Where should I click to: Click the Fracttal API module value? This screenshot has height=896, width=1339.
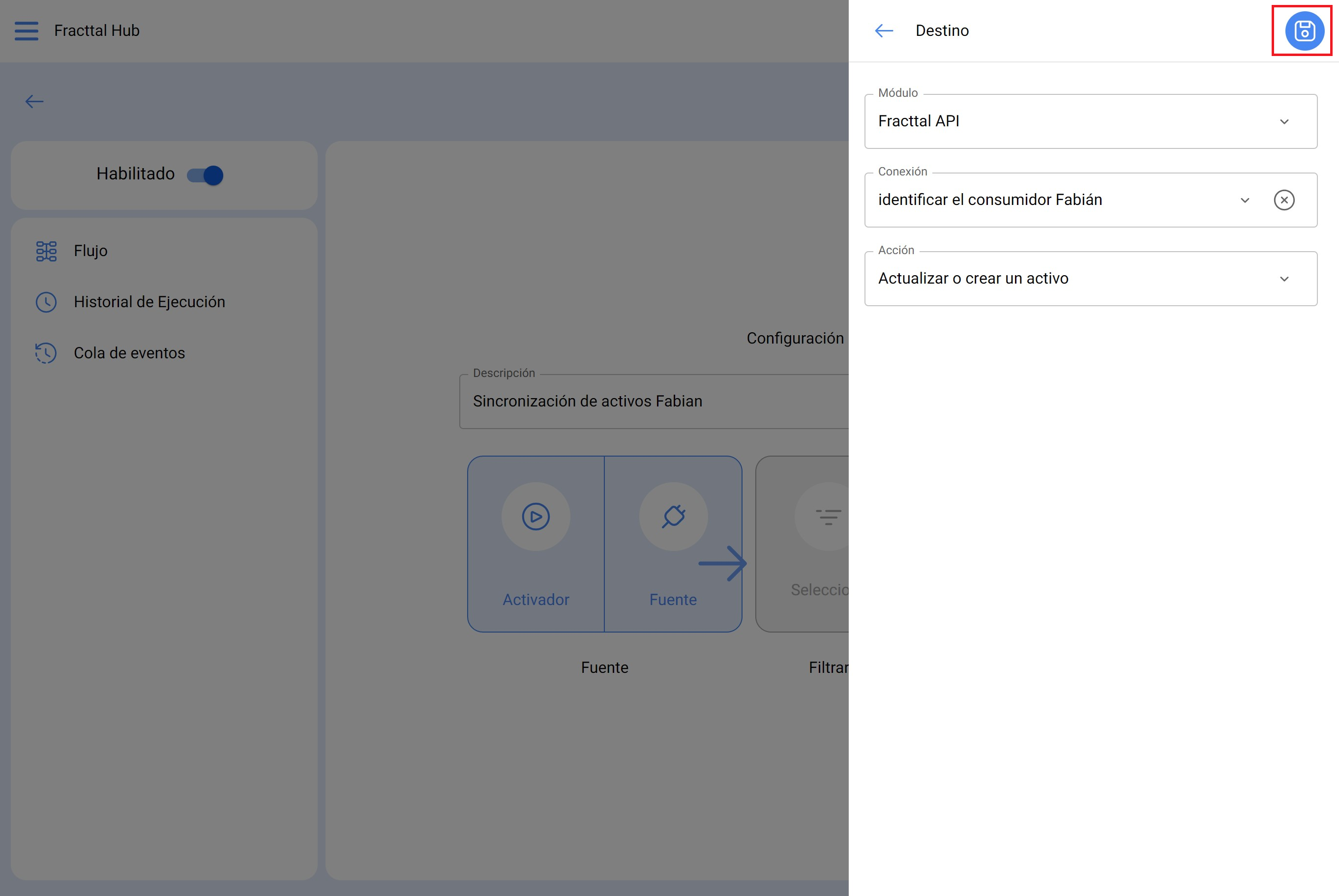click(918, 121)
